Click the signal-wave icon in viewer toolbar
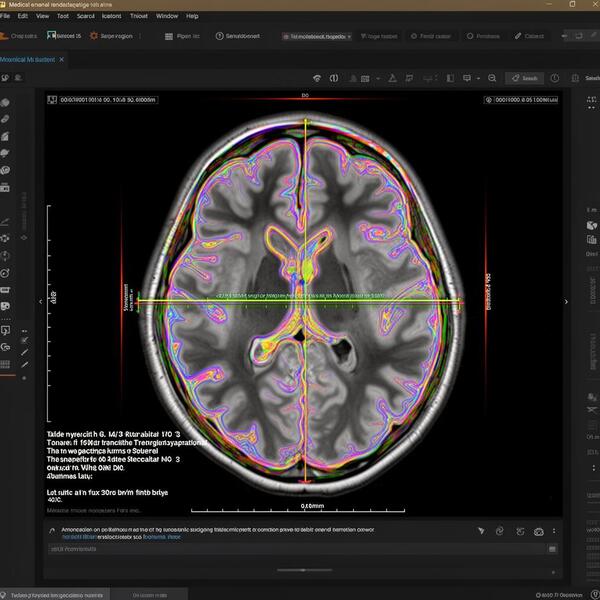Image resolution: width=600 pixels, height=600 pixels. point(317,78)
